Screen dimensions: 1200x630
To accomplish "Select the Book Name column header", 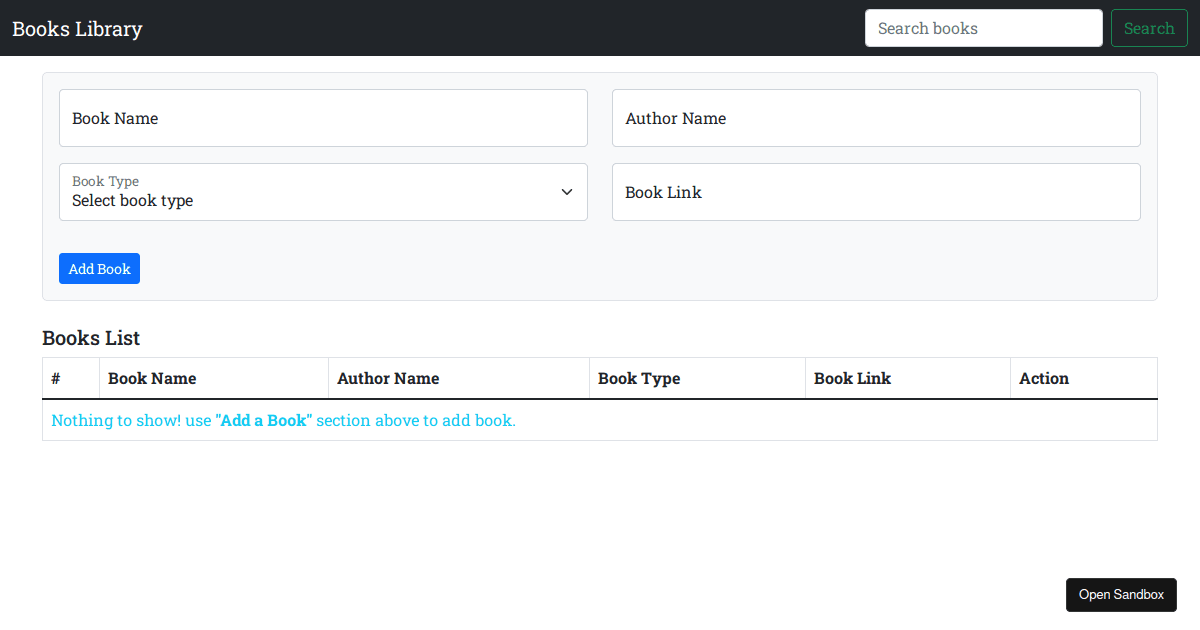I will point(152,378).
